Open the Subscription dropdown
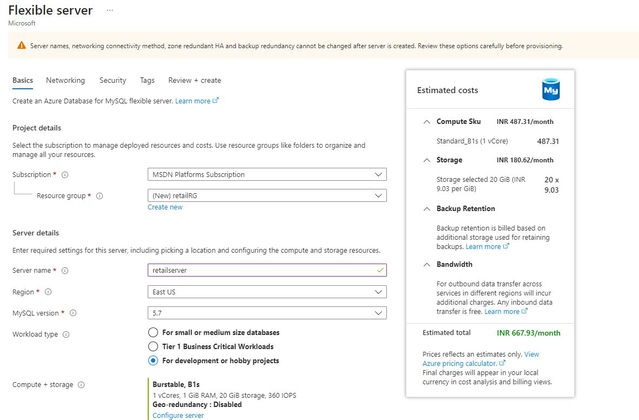Image resolution: width=639 pixels, height=420 pixels. point(266,174)
